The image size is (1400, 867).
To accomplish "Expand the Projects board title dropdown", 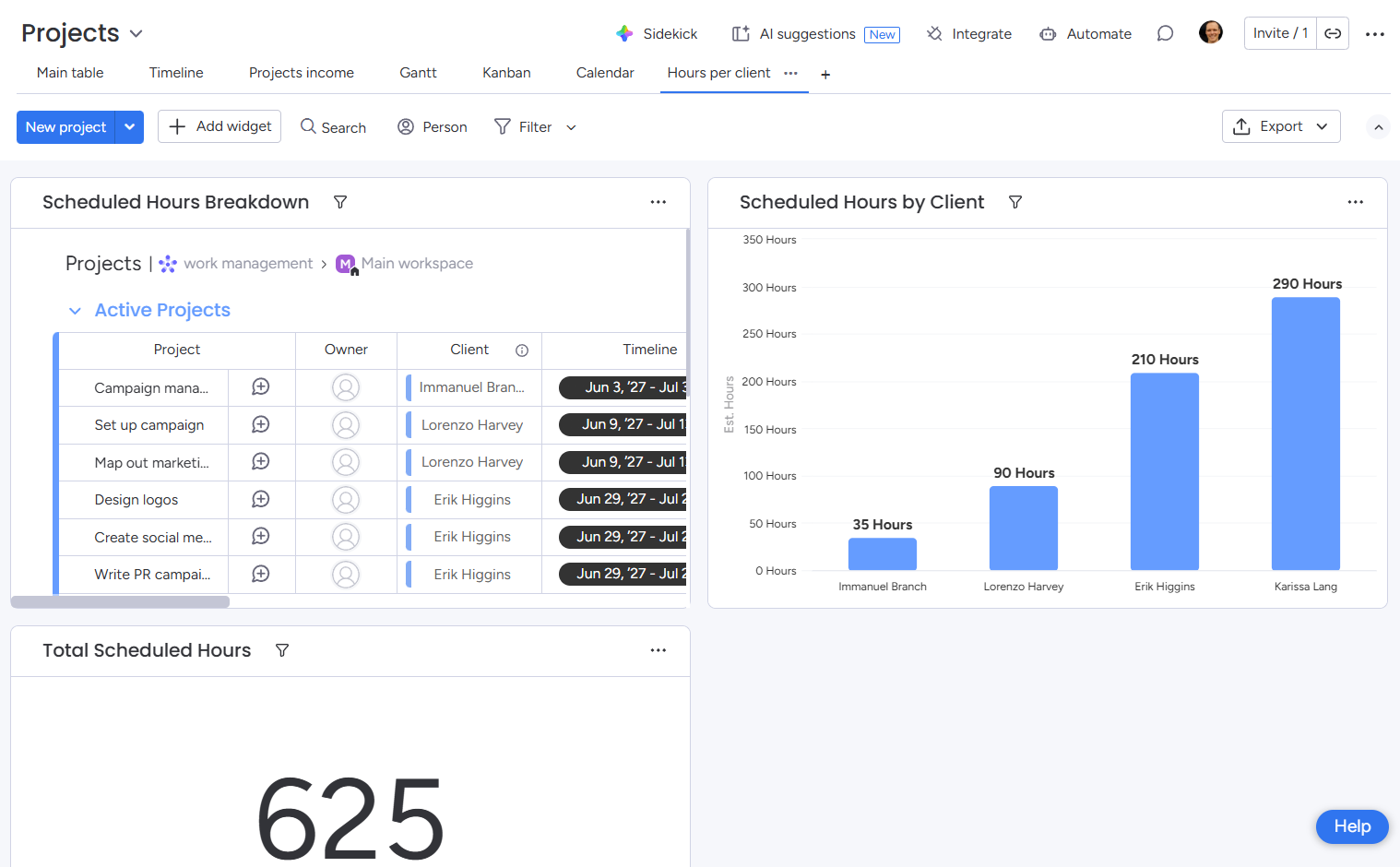I will 136,34.
